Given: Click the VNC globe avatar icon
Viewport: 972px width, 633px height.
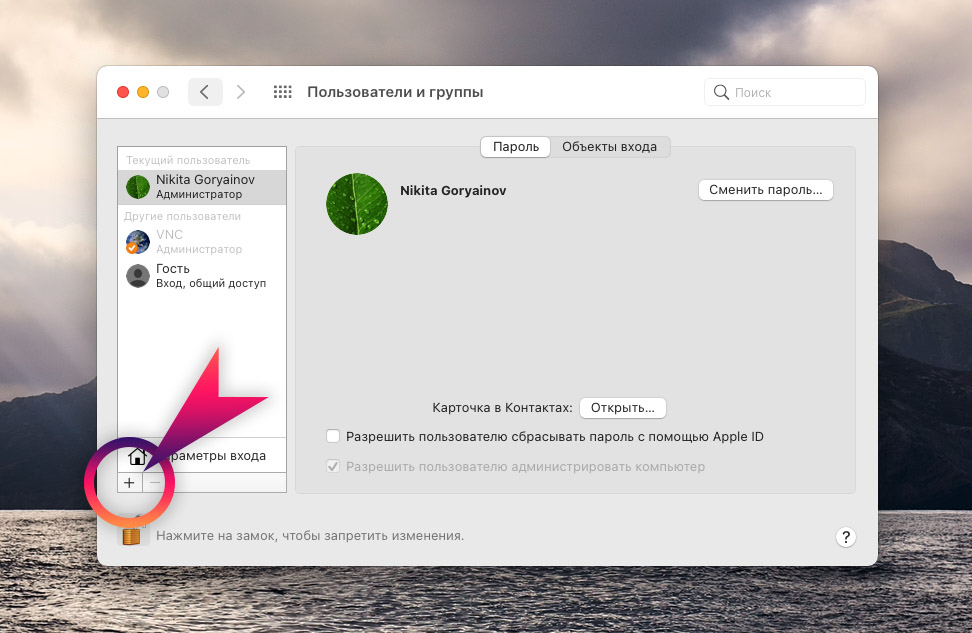Looking at the screenshot, I should click(x=138, y=242).
